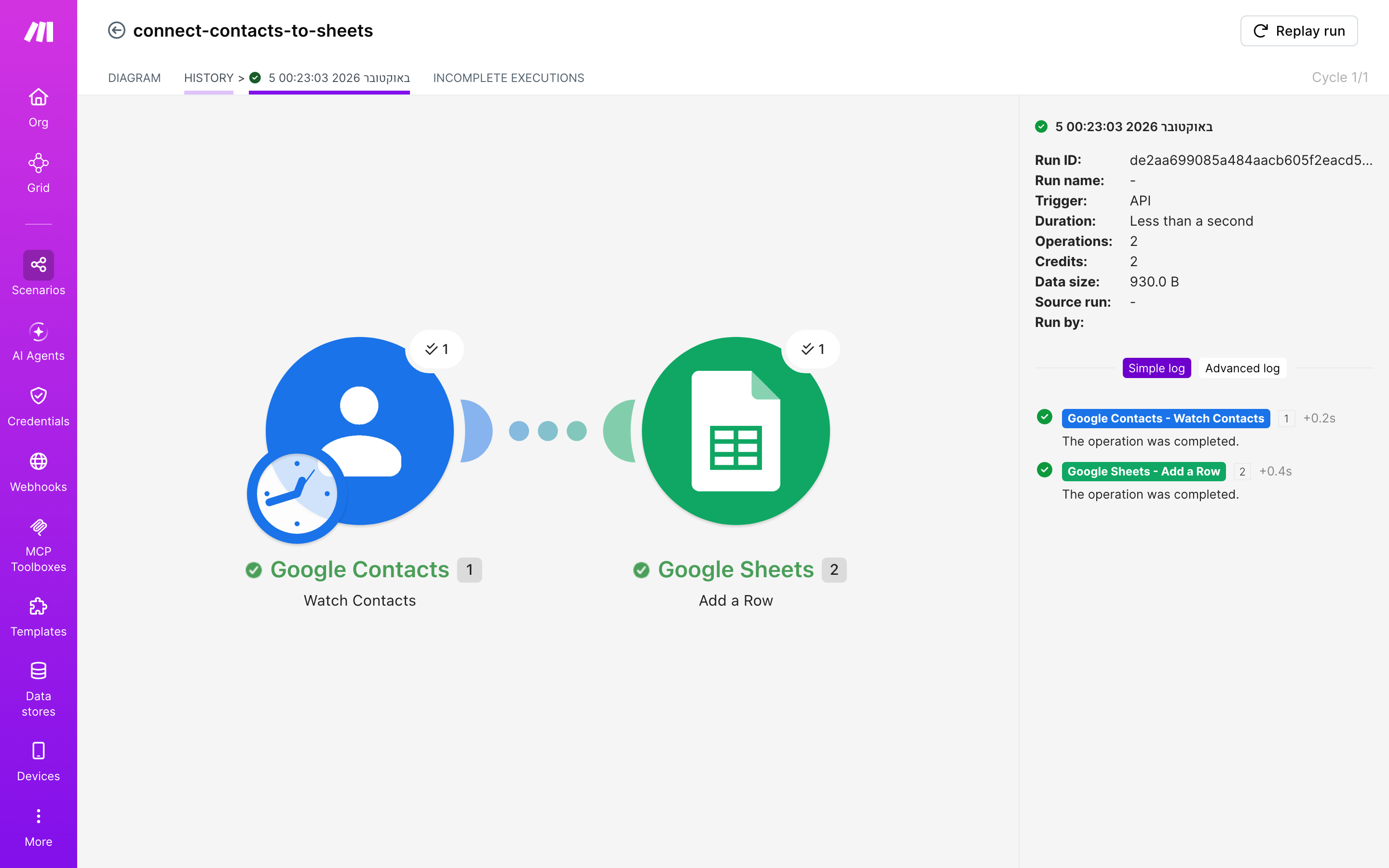Click the clock trigger icon on Google Contacts

[297, 494]
